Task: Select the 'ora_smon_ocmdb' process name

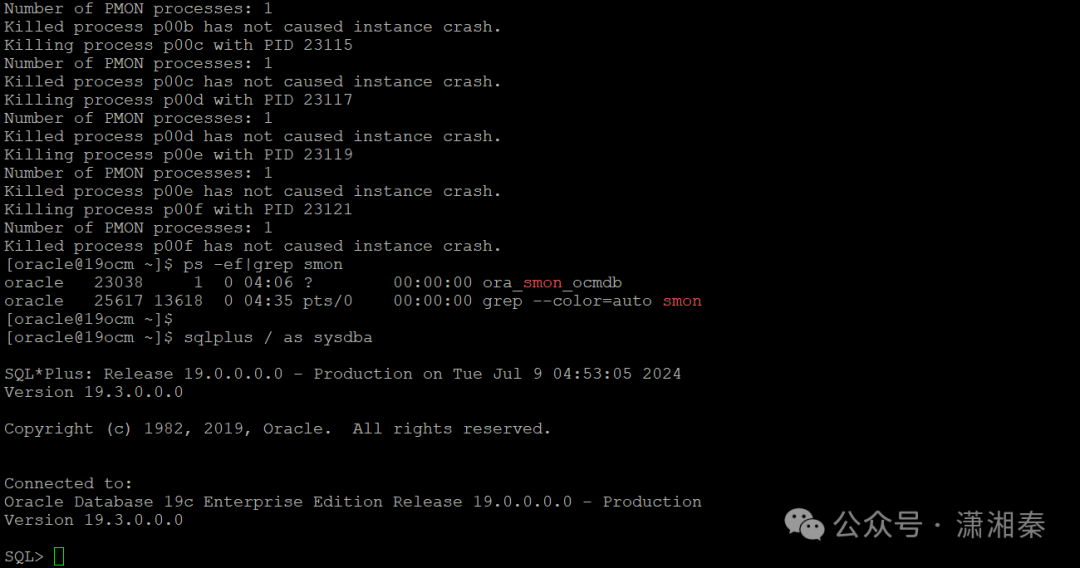Action: 552,283
